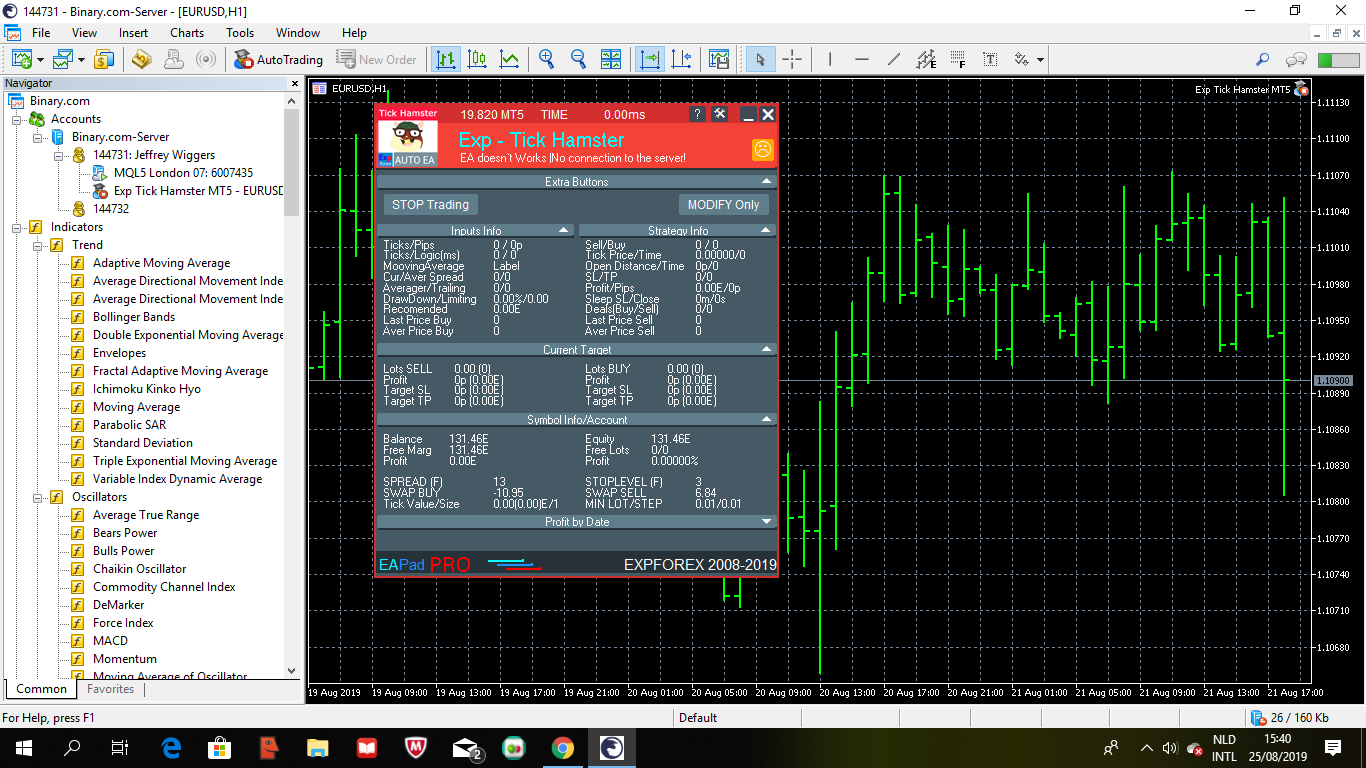Switch to the Favorites tab in Navigator
Screen dimensions: 1366x768
click(110, 689)
